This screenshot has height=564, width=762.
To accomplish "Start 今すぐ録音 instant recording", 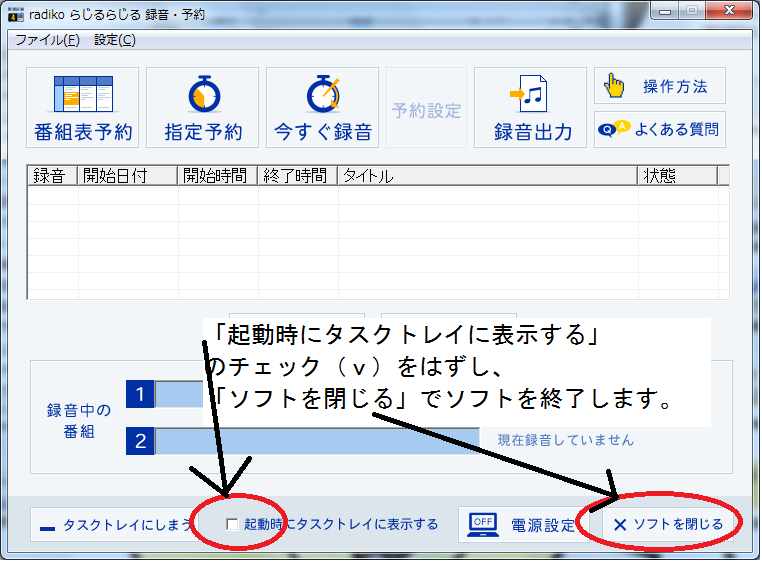I will pyautogui.click(x=323, y=108).
